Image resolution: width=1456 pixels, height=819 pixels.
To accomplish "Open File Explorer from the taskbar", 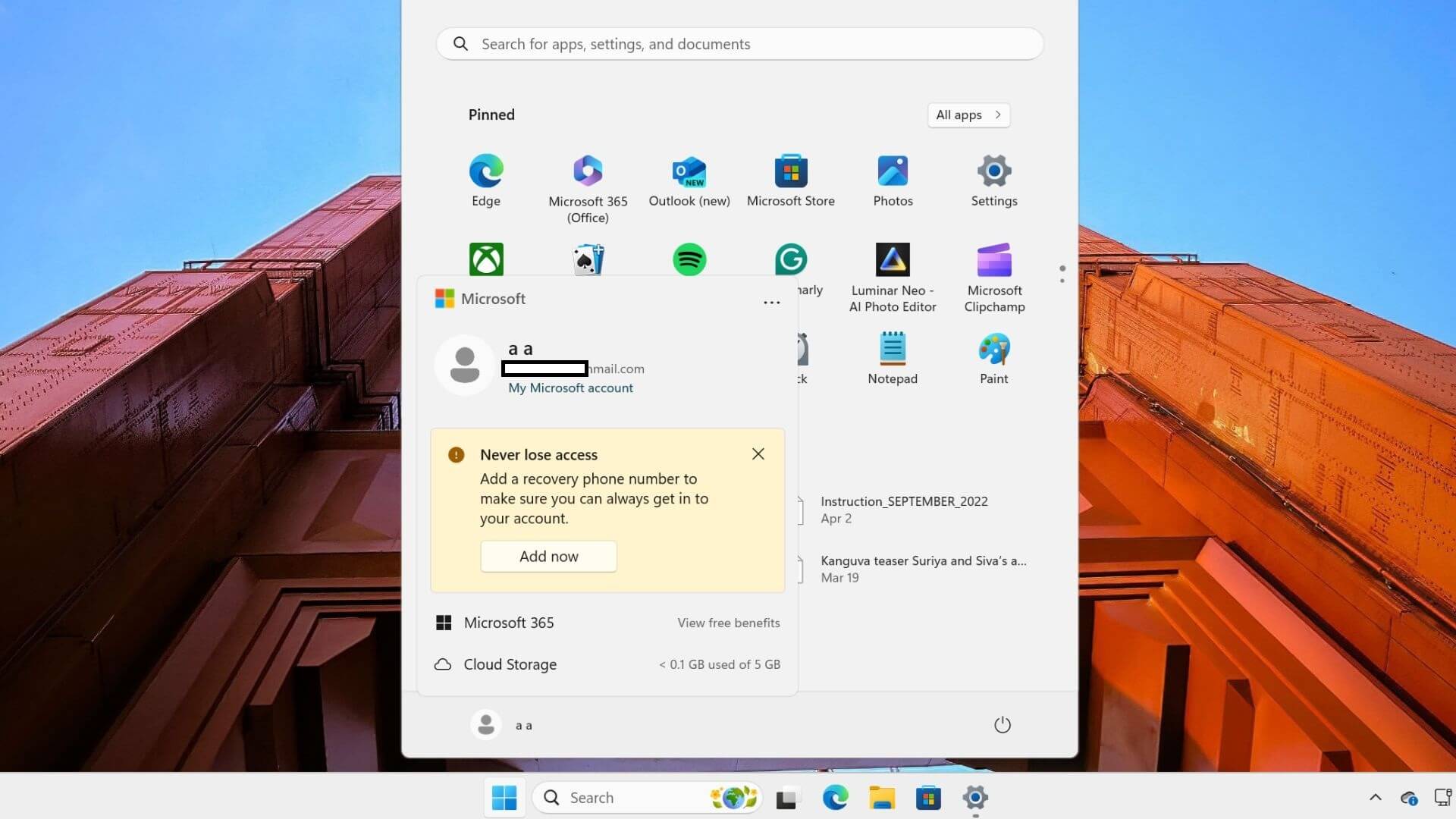I will click(882, 798).
